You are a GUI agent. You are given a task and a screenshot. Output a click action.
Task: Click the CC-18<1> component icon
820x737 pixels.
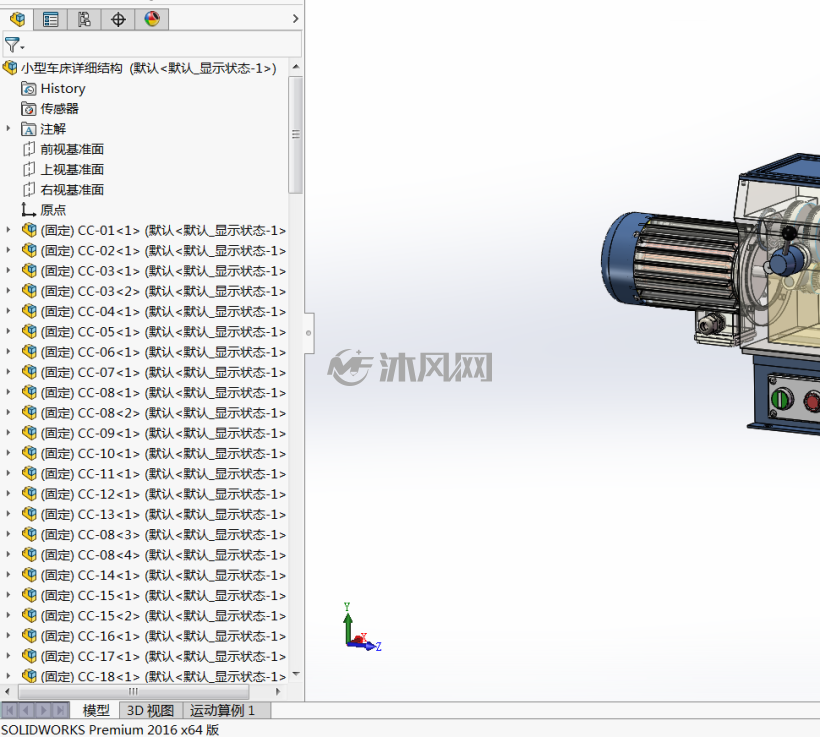pyautogui.click(x=29, y=676)
